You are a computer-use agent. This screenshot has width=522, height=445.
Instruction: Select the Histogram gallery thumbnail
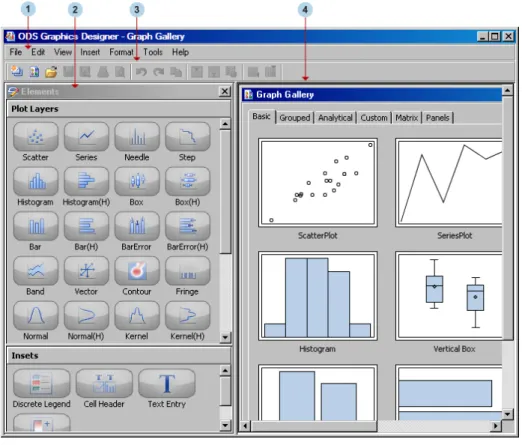coord(318,296)
